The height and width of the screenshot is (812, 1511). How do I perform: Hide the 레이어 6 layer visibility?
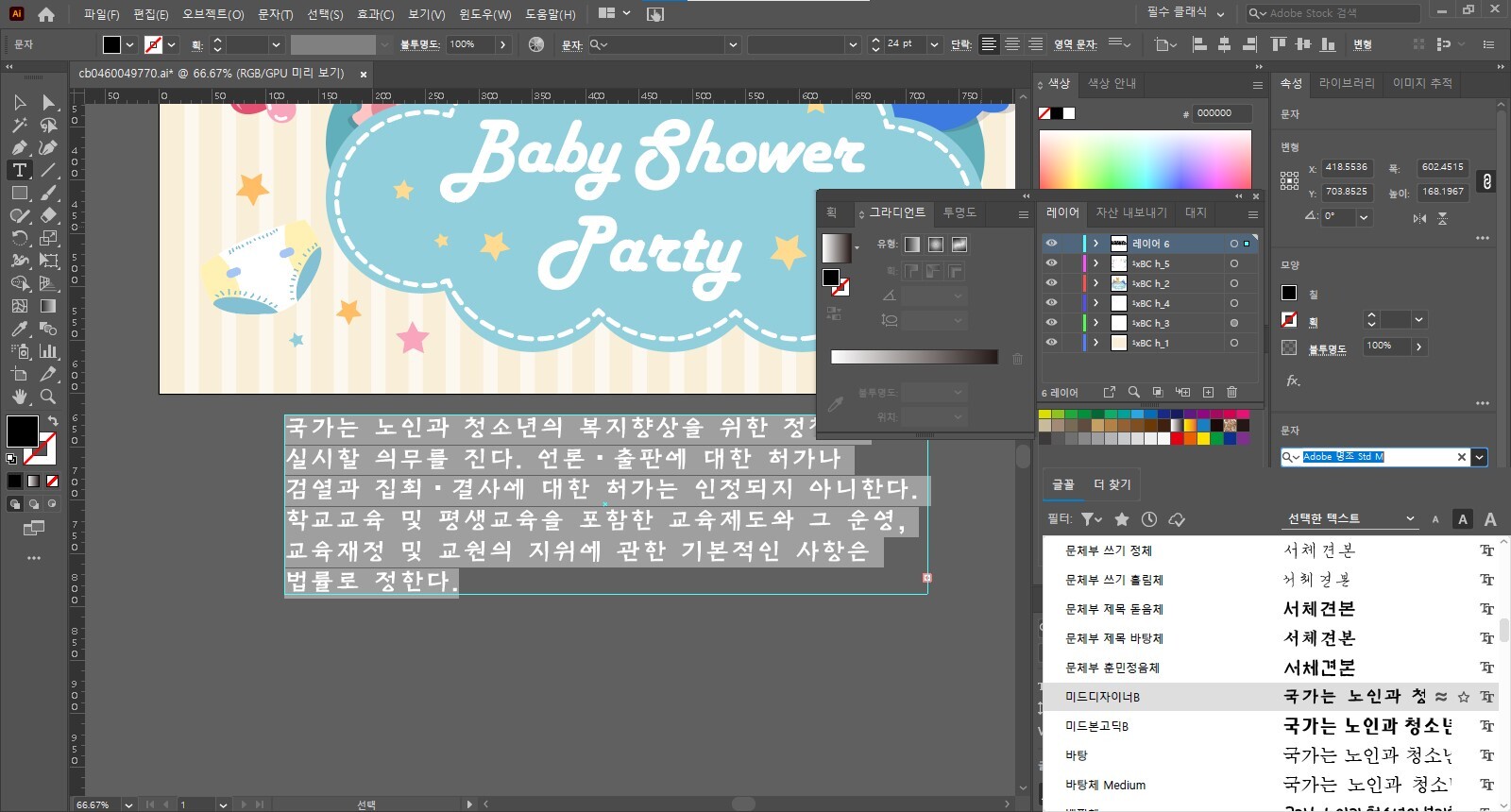[1050, 244]
